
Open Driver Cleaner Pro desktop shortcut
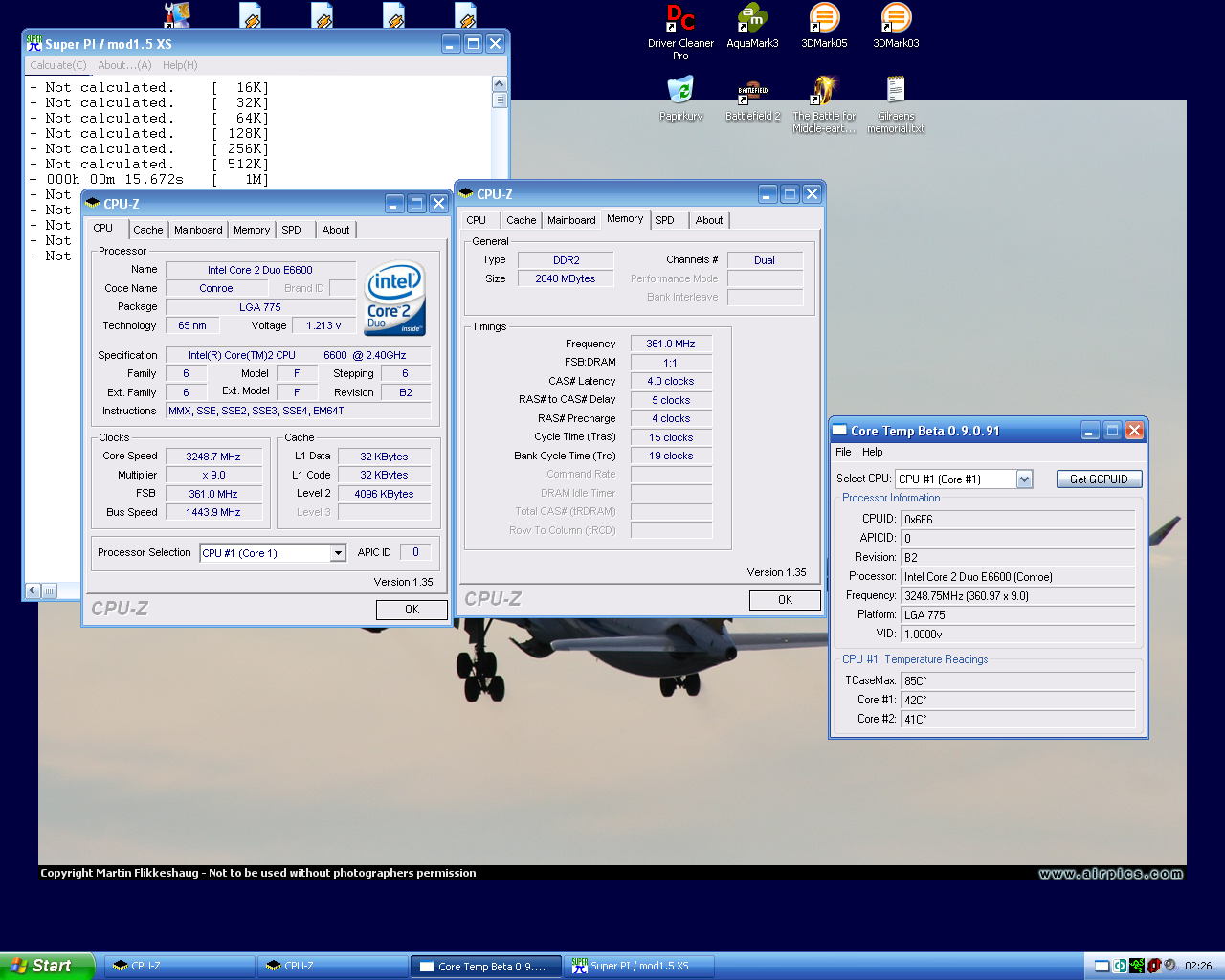tap(680, 32)
